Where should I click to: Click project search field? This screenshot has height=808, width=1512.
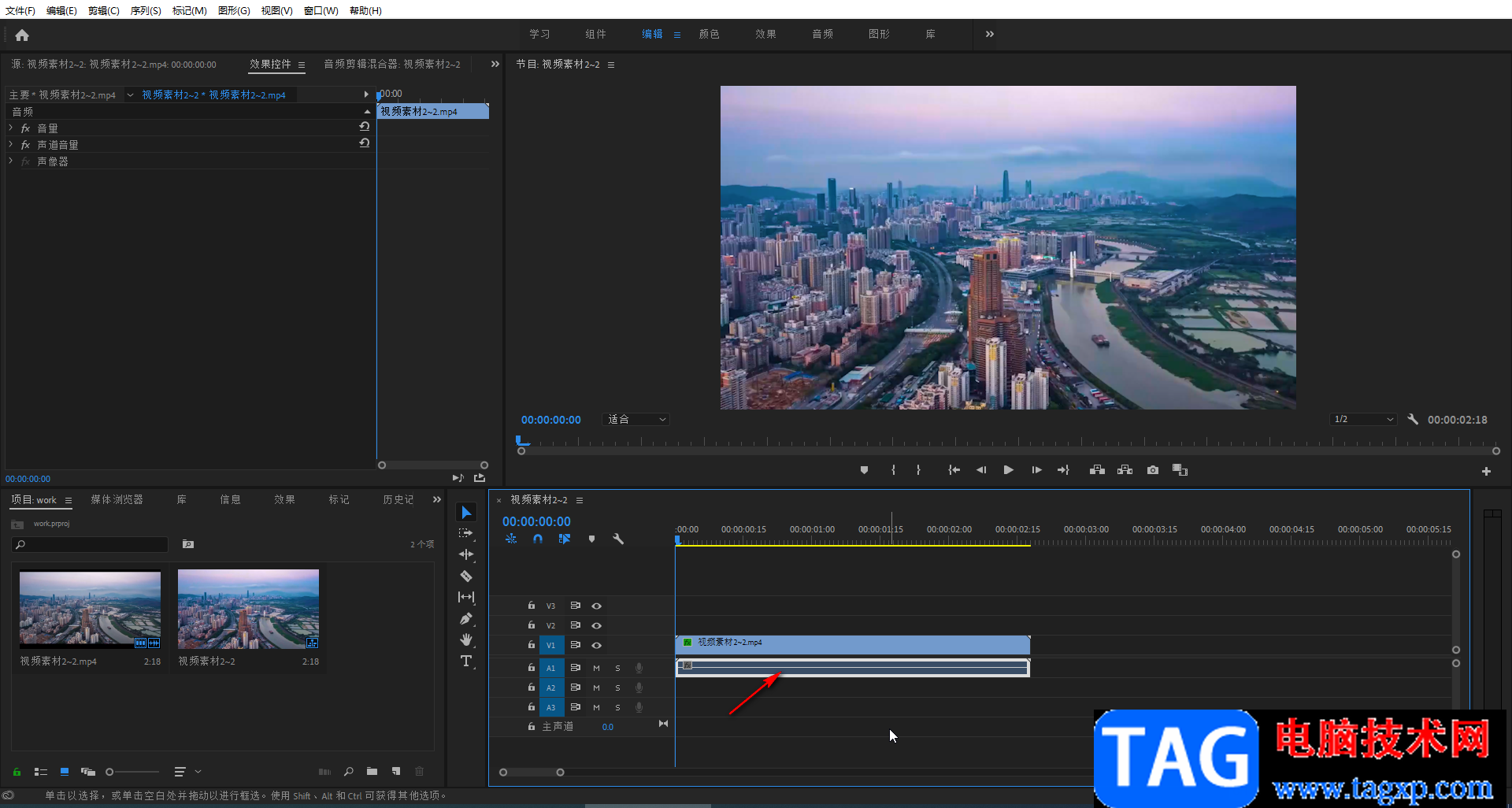click(90, 544)
